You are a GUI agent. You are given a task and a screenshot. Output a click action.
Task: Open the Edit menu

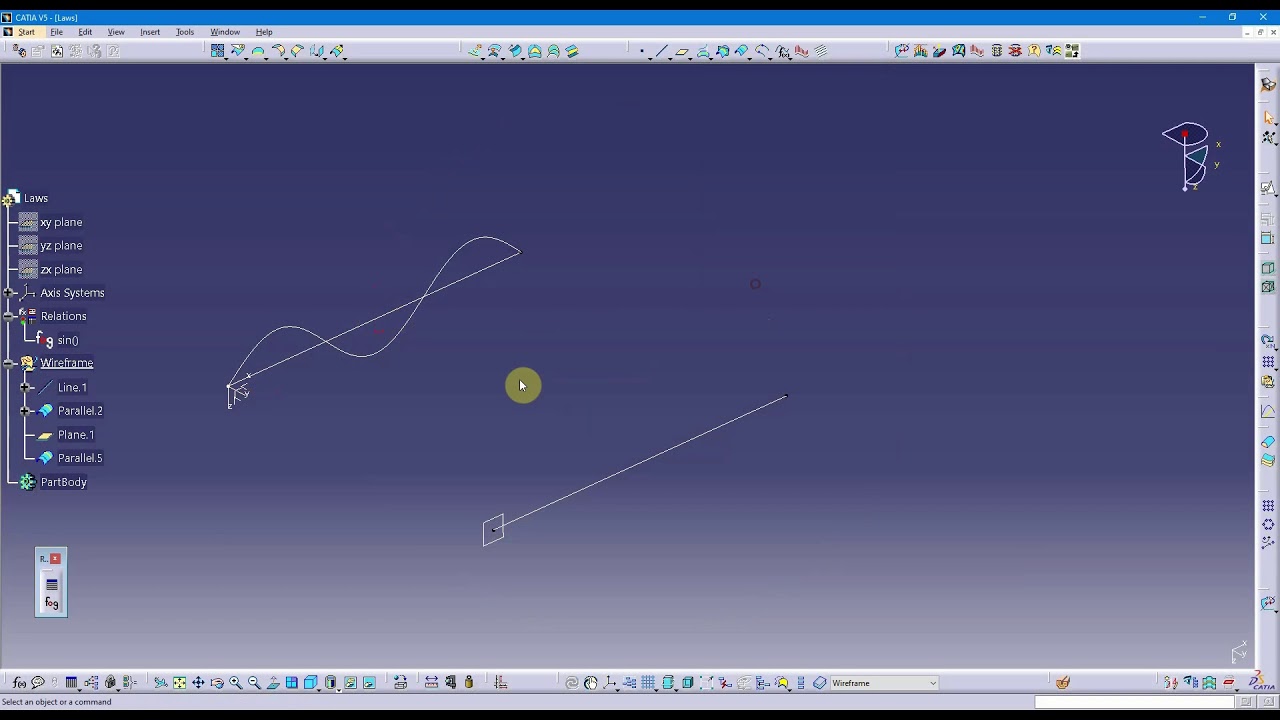[85, 32]
